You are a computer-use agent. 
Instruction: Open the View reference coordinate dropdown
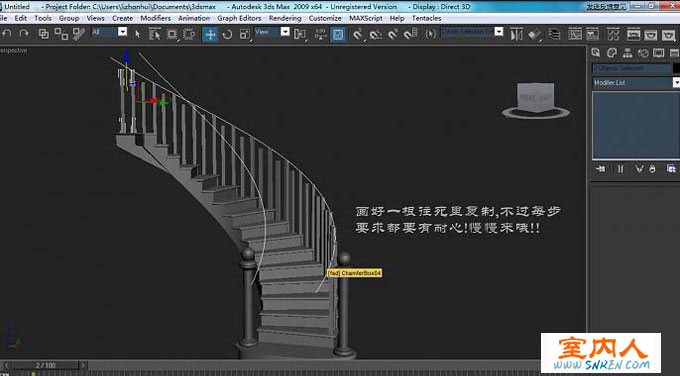point(272,32)
